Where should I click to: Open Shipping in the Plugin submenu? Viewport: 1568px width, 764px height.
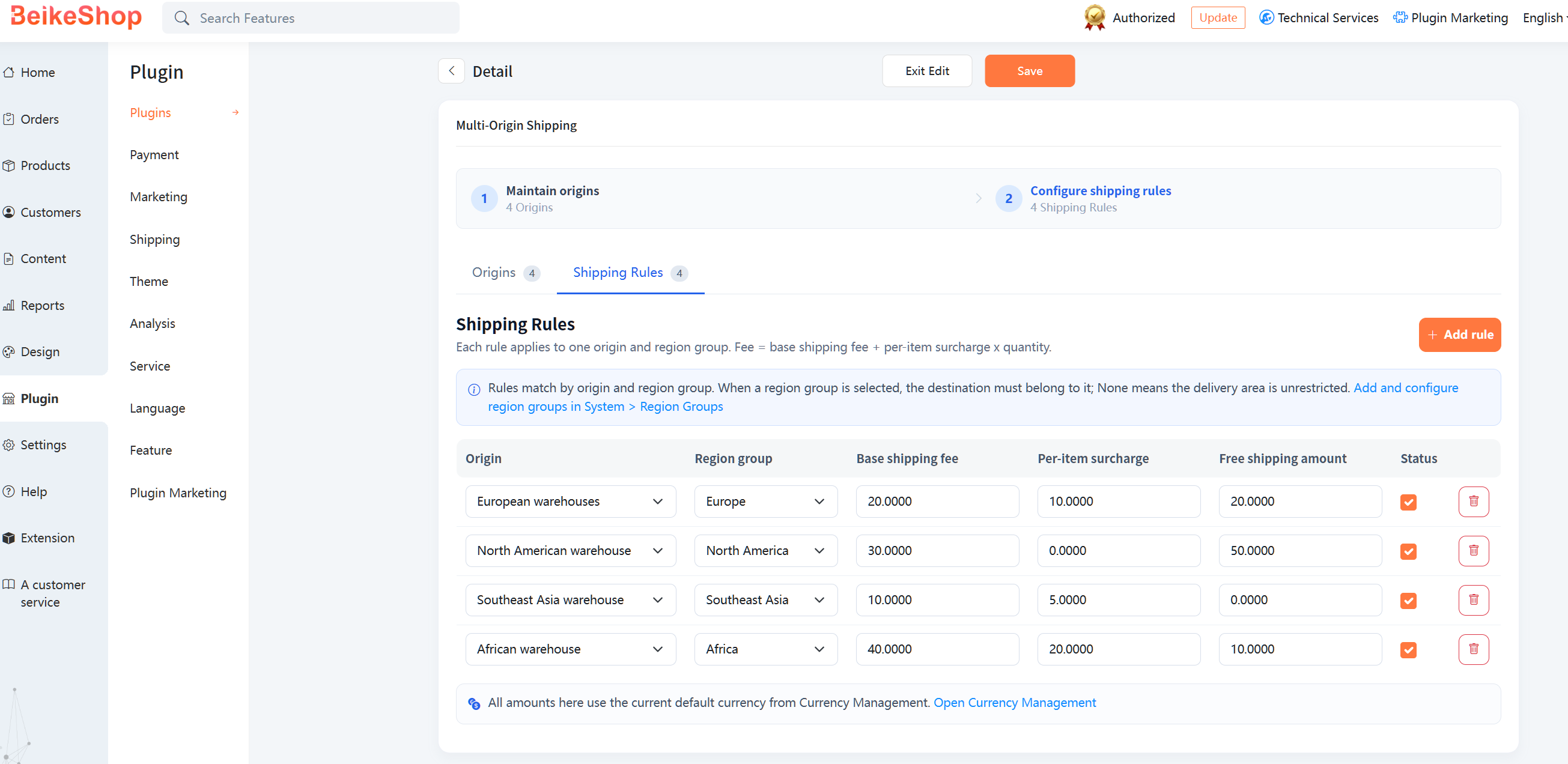click(154, 239)
